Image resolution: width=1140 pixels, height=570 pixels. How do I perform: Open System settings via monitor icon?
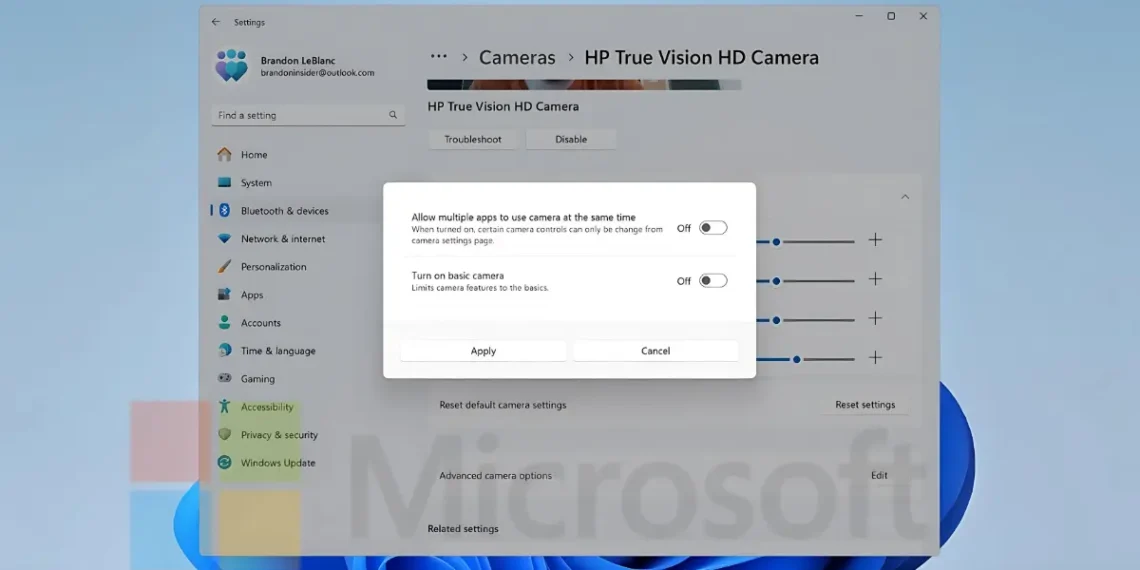point(224,183)
